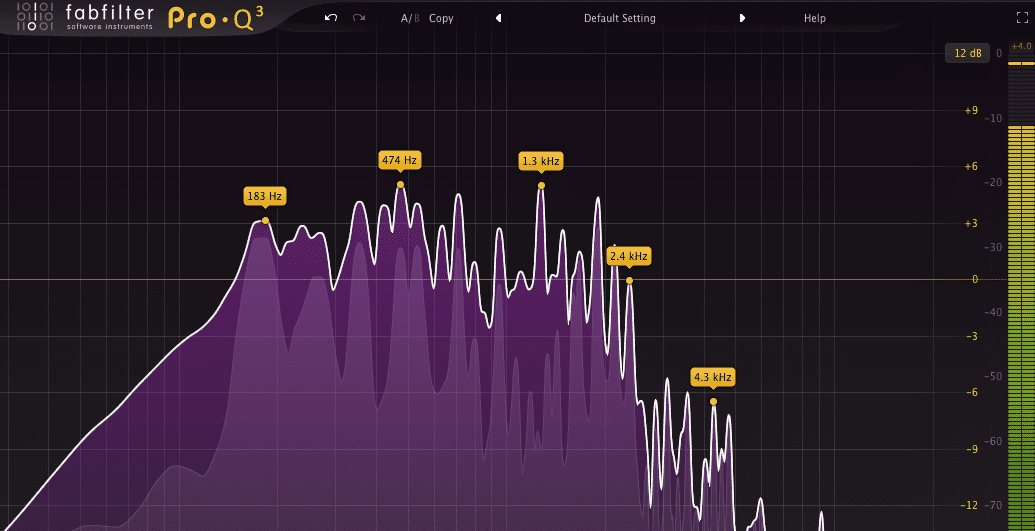This screenshot has width=1035, height=531.
Task: Enter full screen mode icon
Action: point(1022,18)
